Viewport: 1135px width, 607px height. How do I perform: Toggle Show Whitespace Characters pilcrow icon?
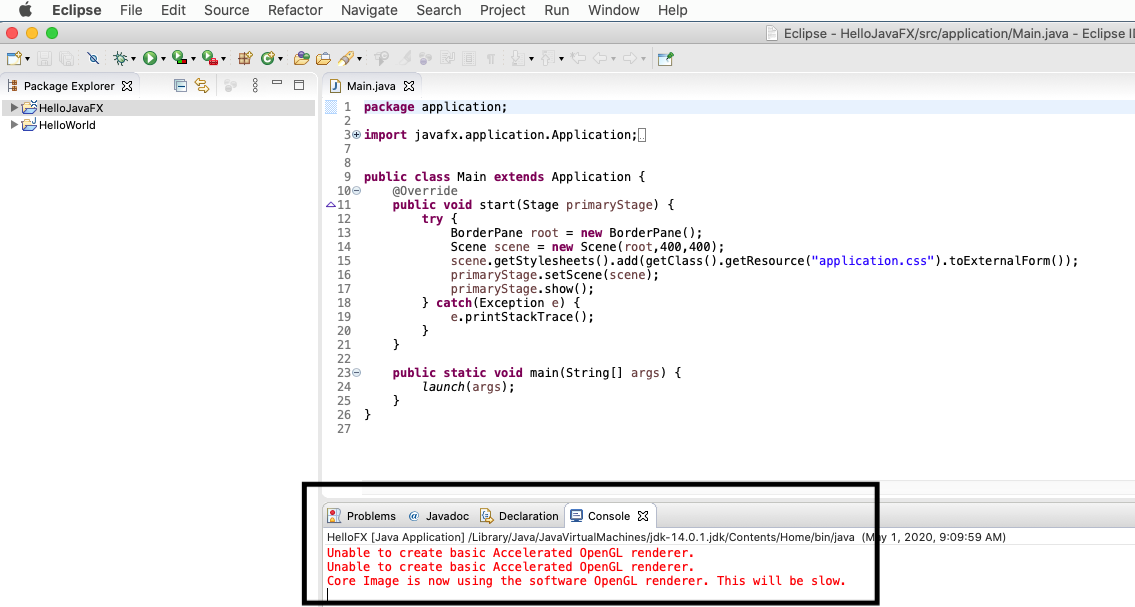(x=491, y=59)
